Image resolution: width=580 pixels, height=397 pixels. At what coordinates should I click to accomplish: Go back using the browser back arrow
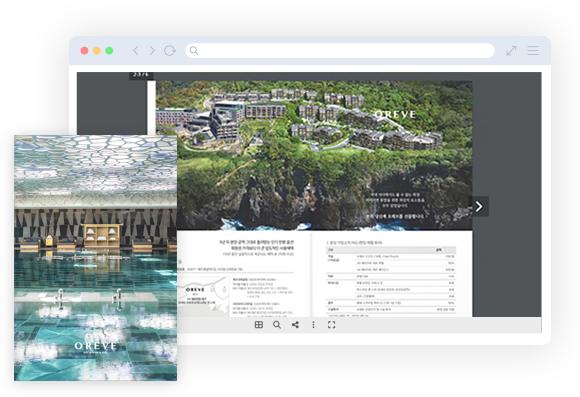(x=135, y=51)
